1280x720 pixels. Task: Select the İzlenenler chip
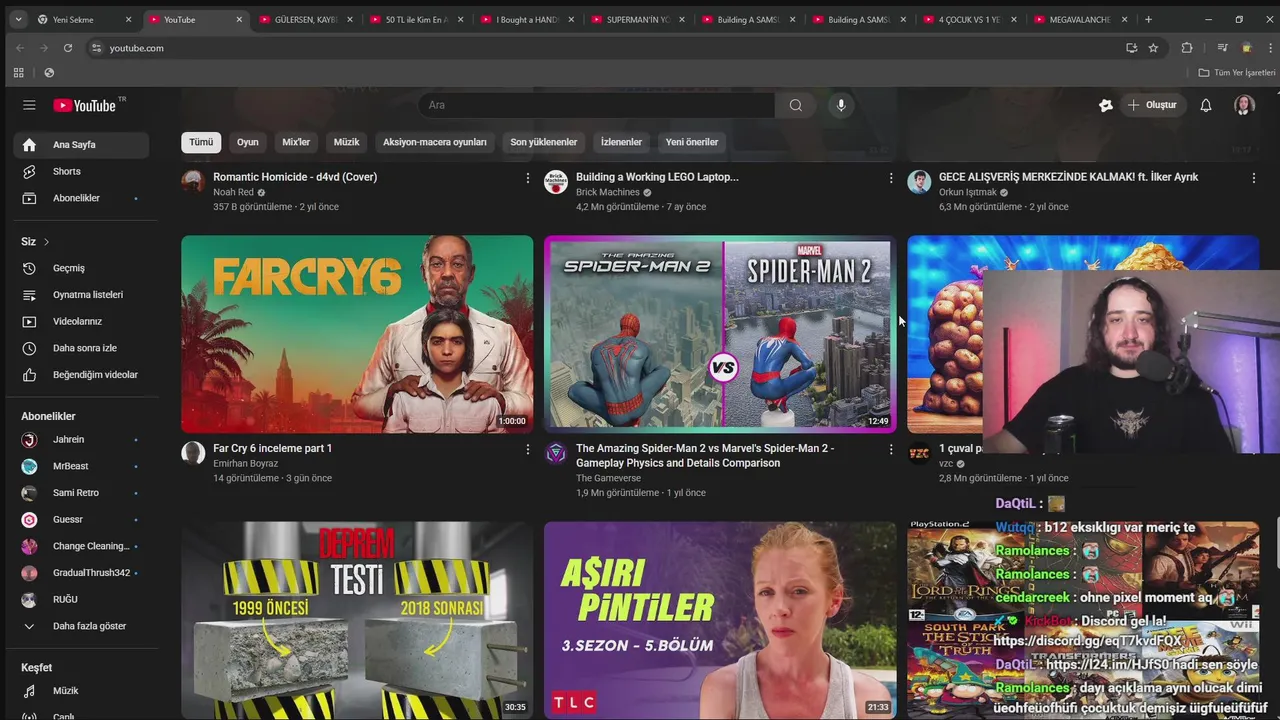621,142
